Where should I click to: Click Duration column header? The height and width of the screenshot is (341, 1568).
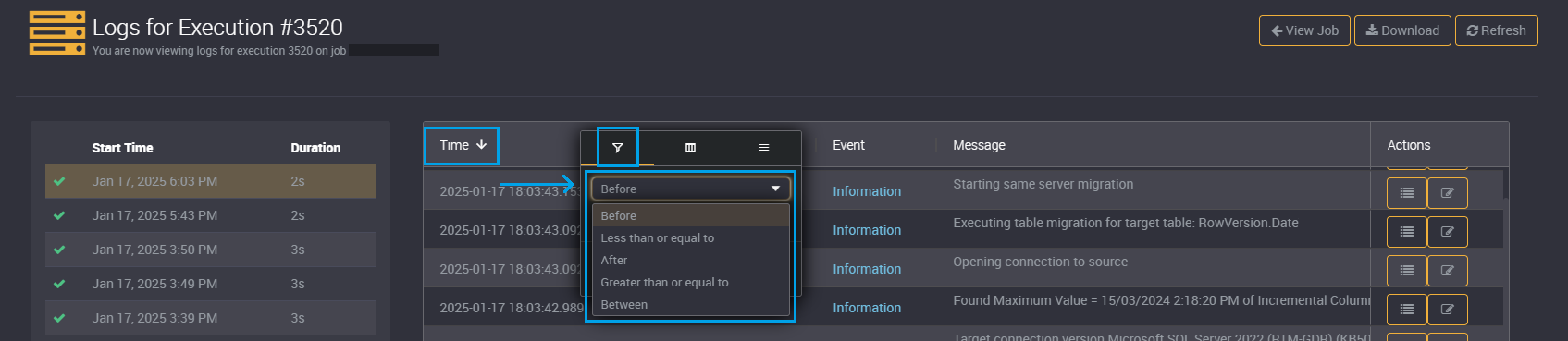pyautogui.click(x=315, y=148)
